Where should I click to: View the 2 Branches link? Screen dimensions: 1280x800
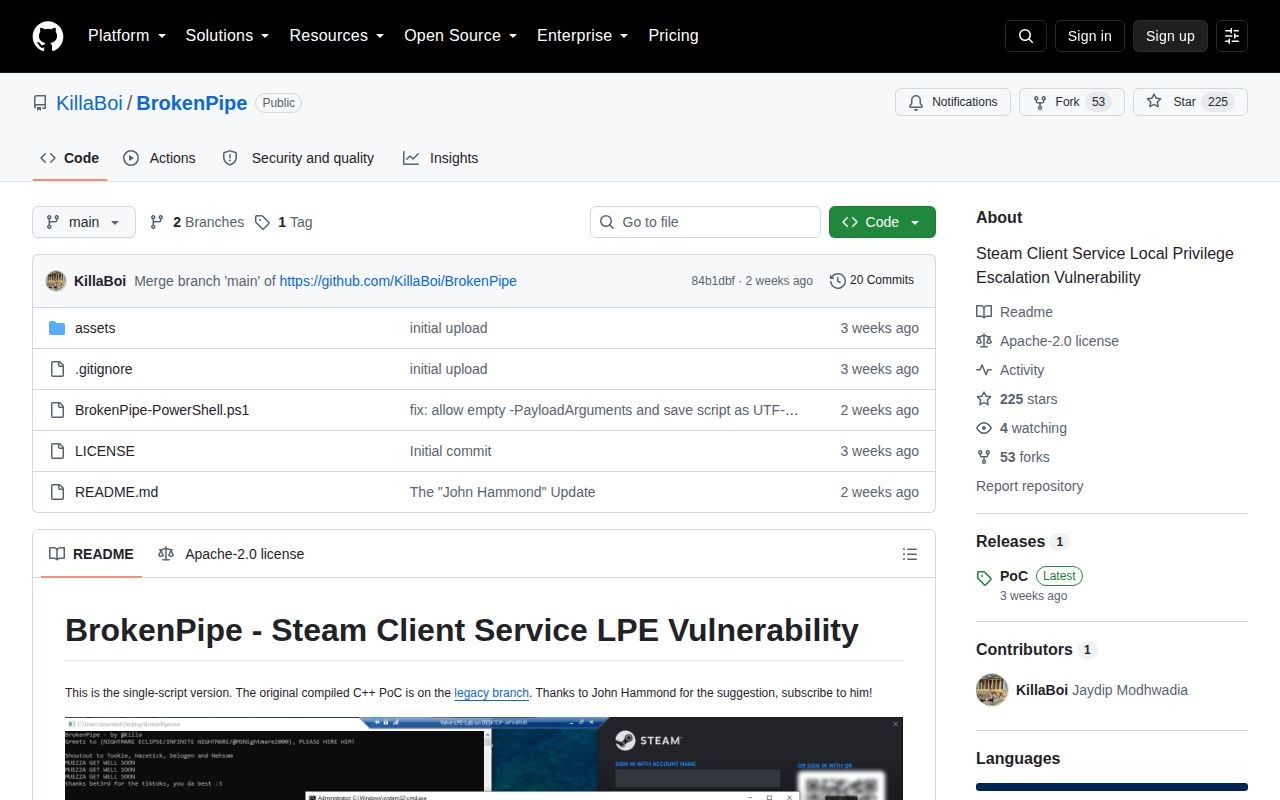click(197, 222)
